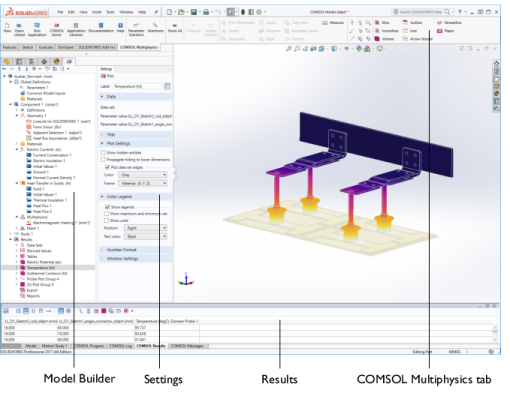Screen dimensions: 510x402
Task: Enable Show maximum and minimum values
Action: 107,214
